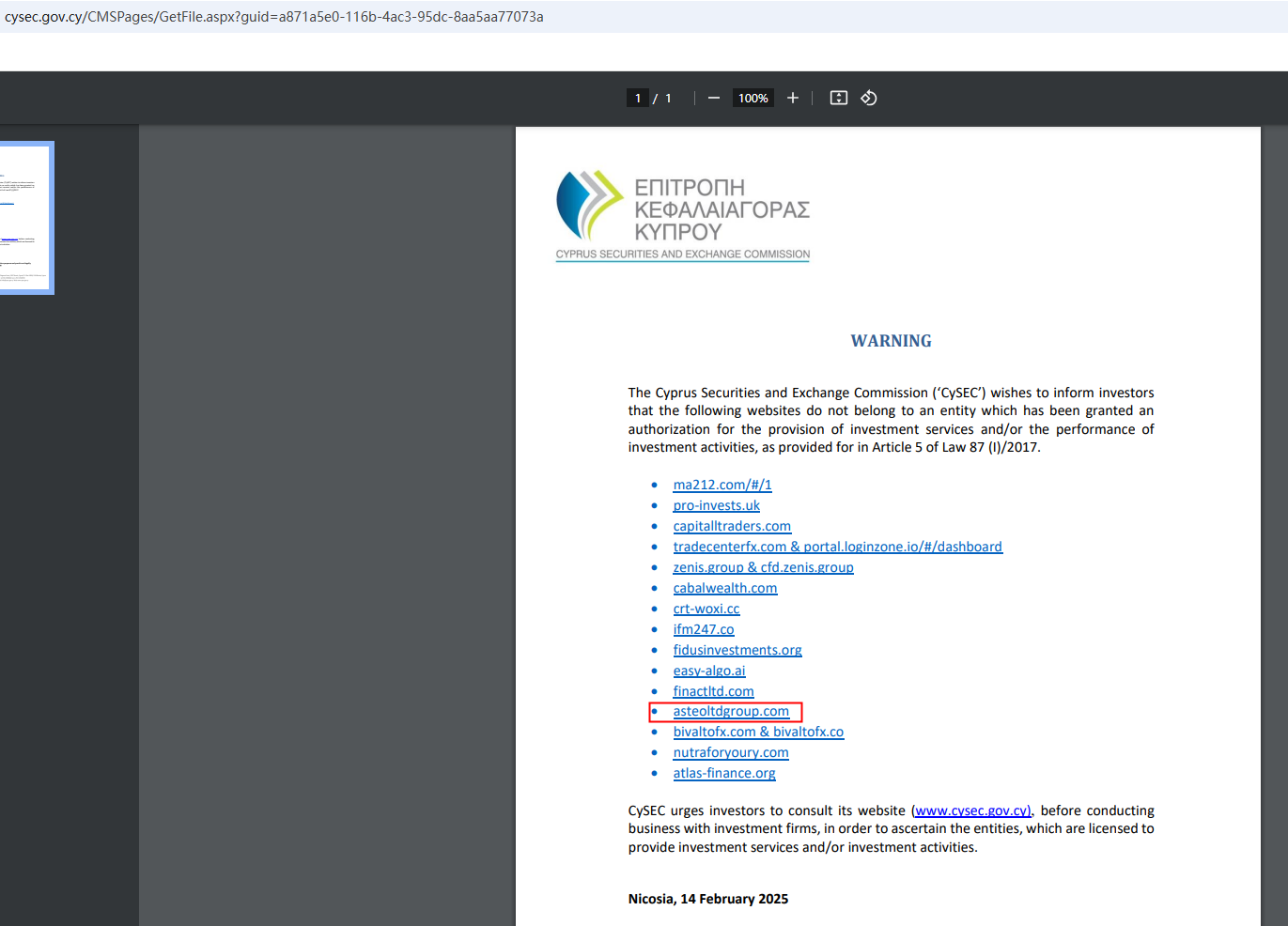1288x926 pixels.
Task: Open the ifm247.co link
Action: 704,629
